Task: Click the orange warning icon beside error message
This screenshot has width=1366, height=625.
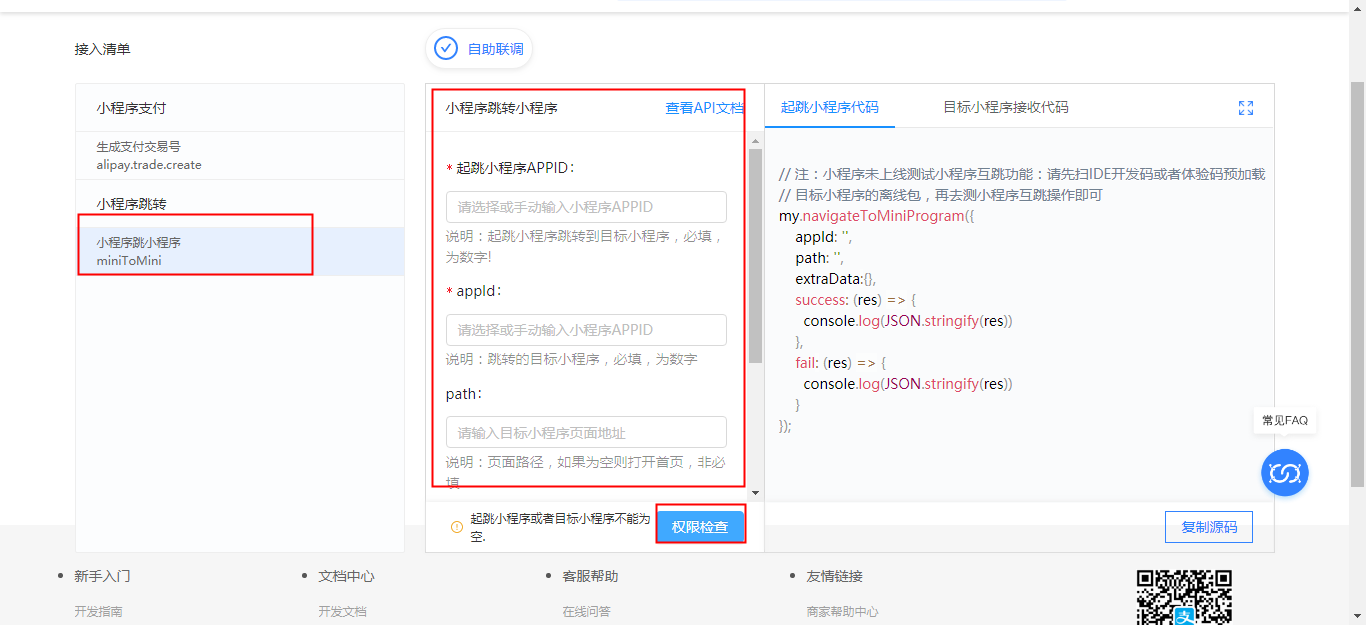Action: click(x=457, y=527)
